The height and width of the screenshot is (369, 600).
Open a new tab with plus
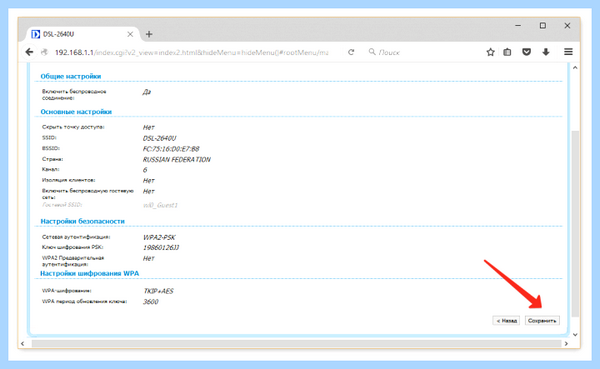point(149,34)
